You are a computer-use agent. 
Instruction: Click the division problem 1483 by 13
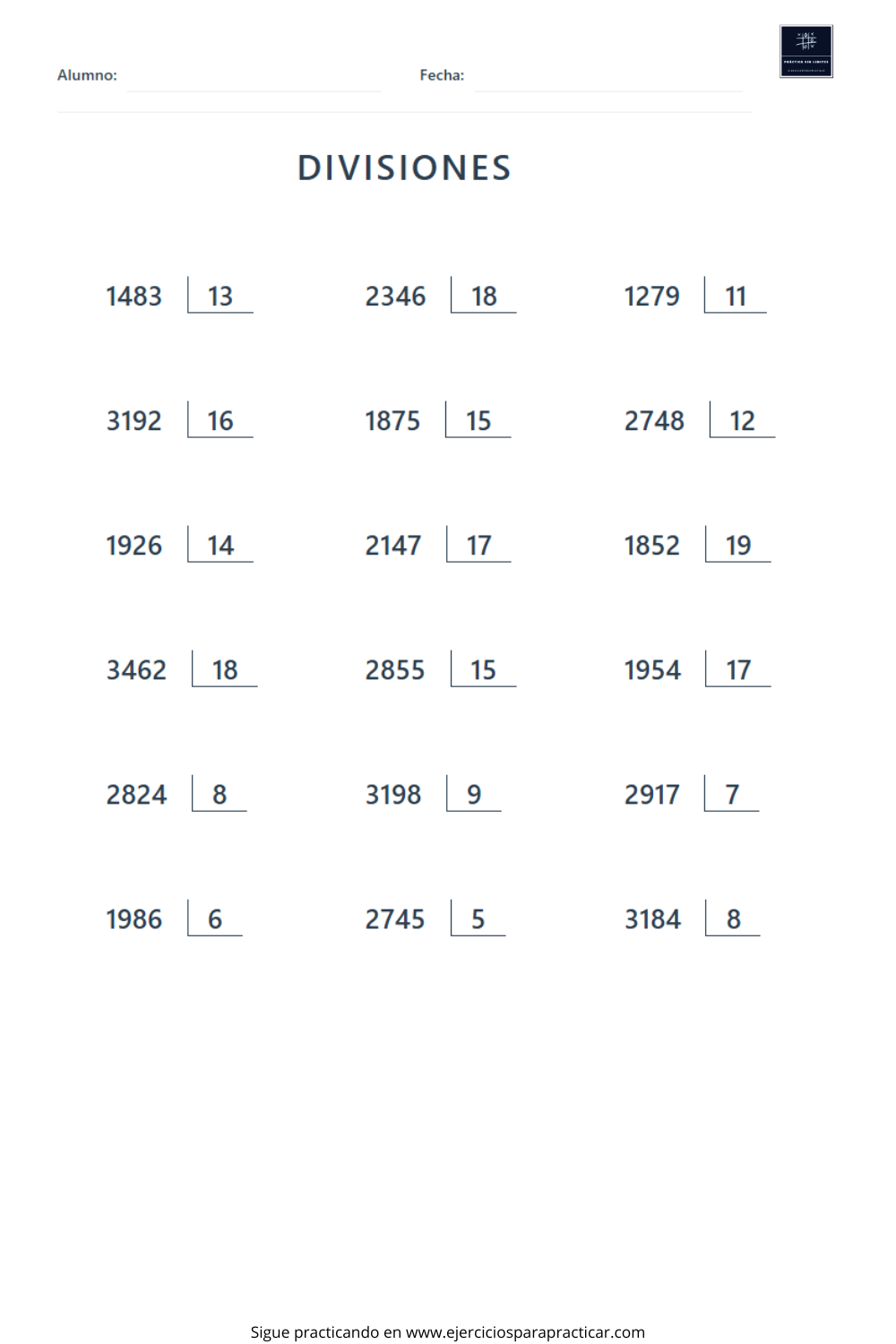pos(179,296)
